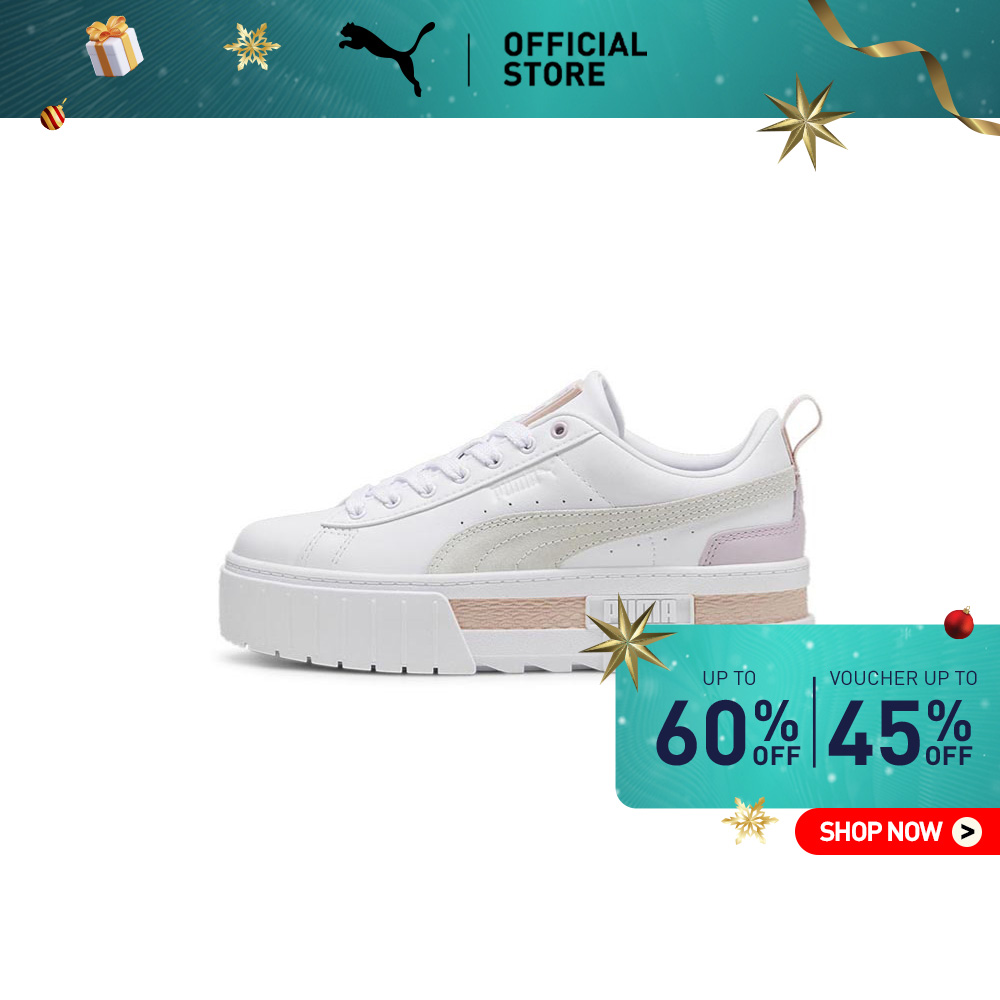Click the gift box icon in banner

click(x=114, y=47)
